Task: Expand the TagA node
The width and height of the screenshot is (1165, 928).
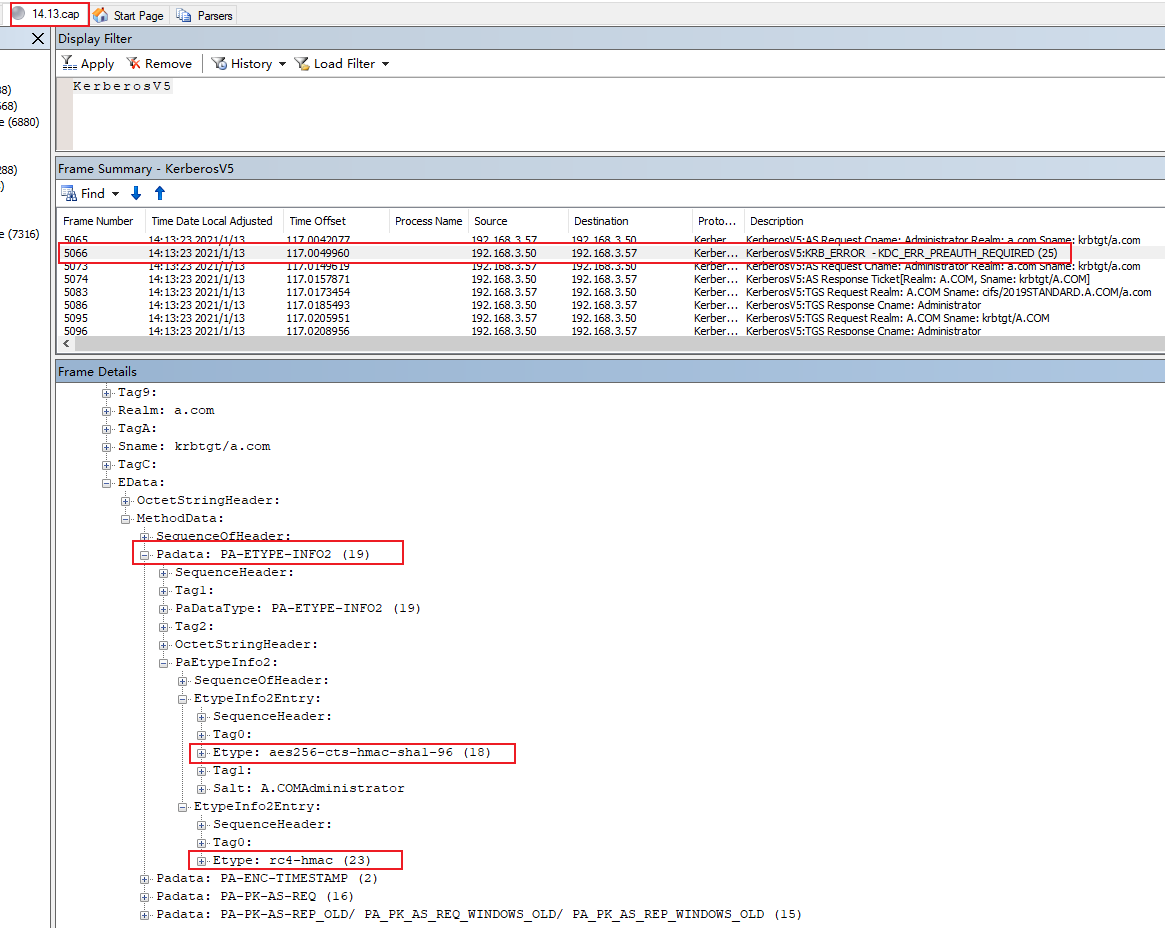Action: (x=106, y=429)
